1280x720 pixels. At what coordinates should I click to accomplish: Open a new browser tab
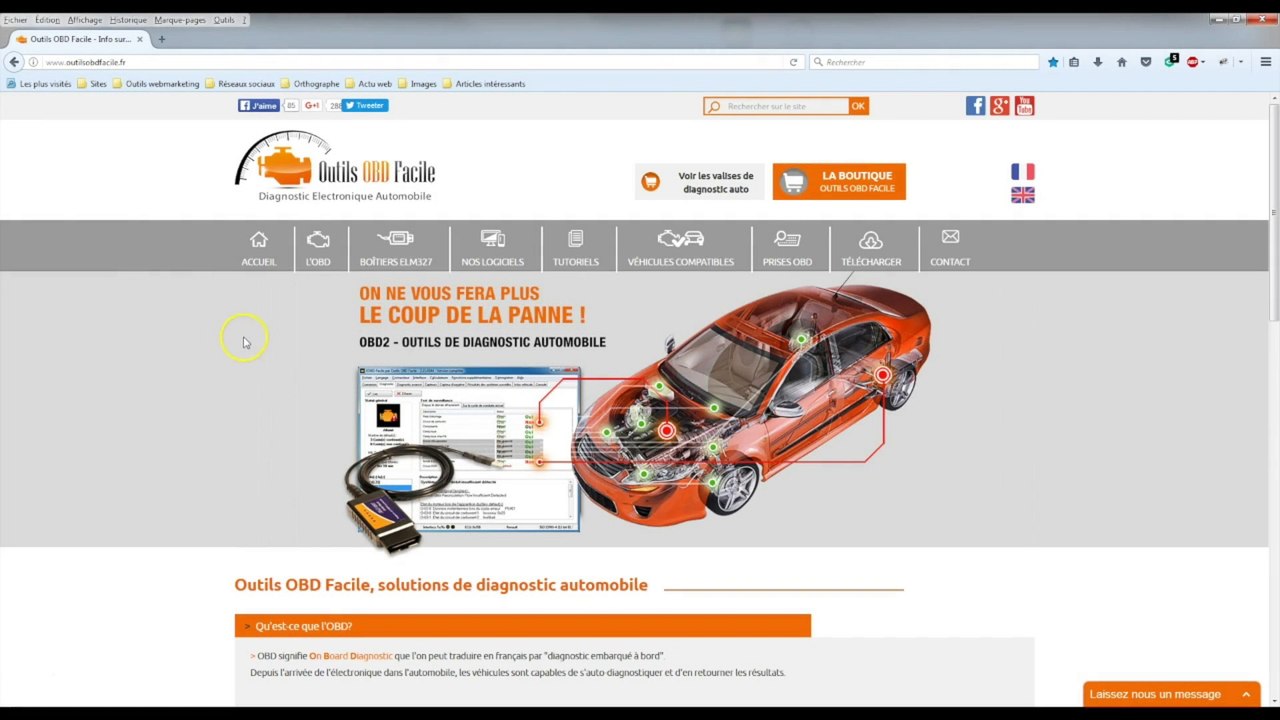point(161,39)
